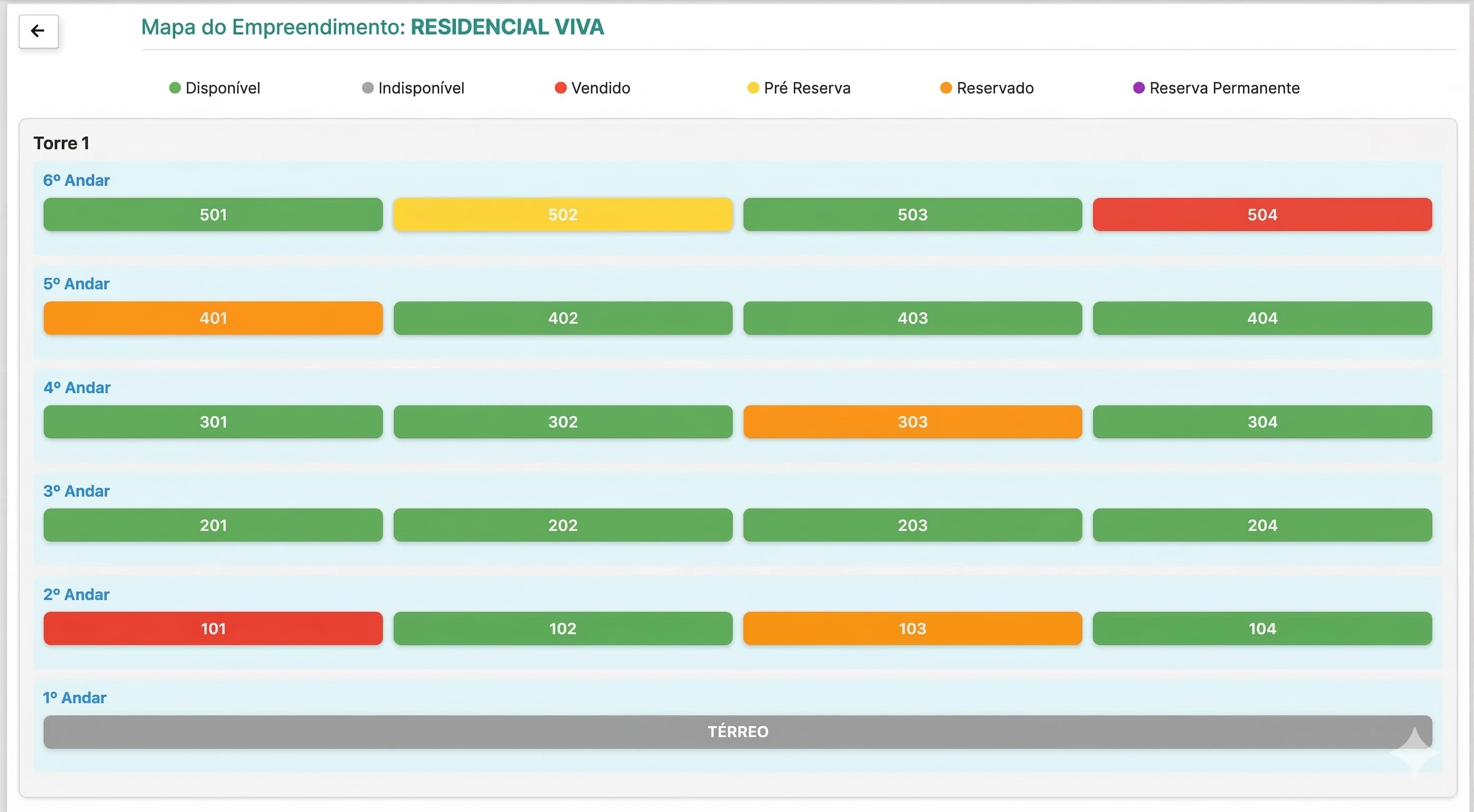Click the gray TÉRREO bar
This screenshot has width=1474, height=812.
[x=737, y=732]
